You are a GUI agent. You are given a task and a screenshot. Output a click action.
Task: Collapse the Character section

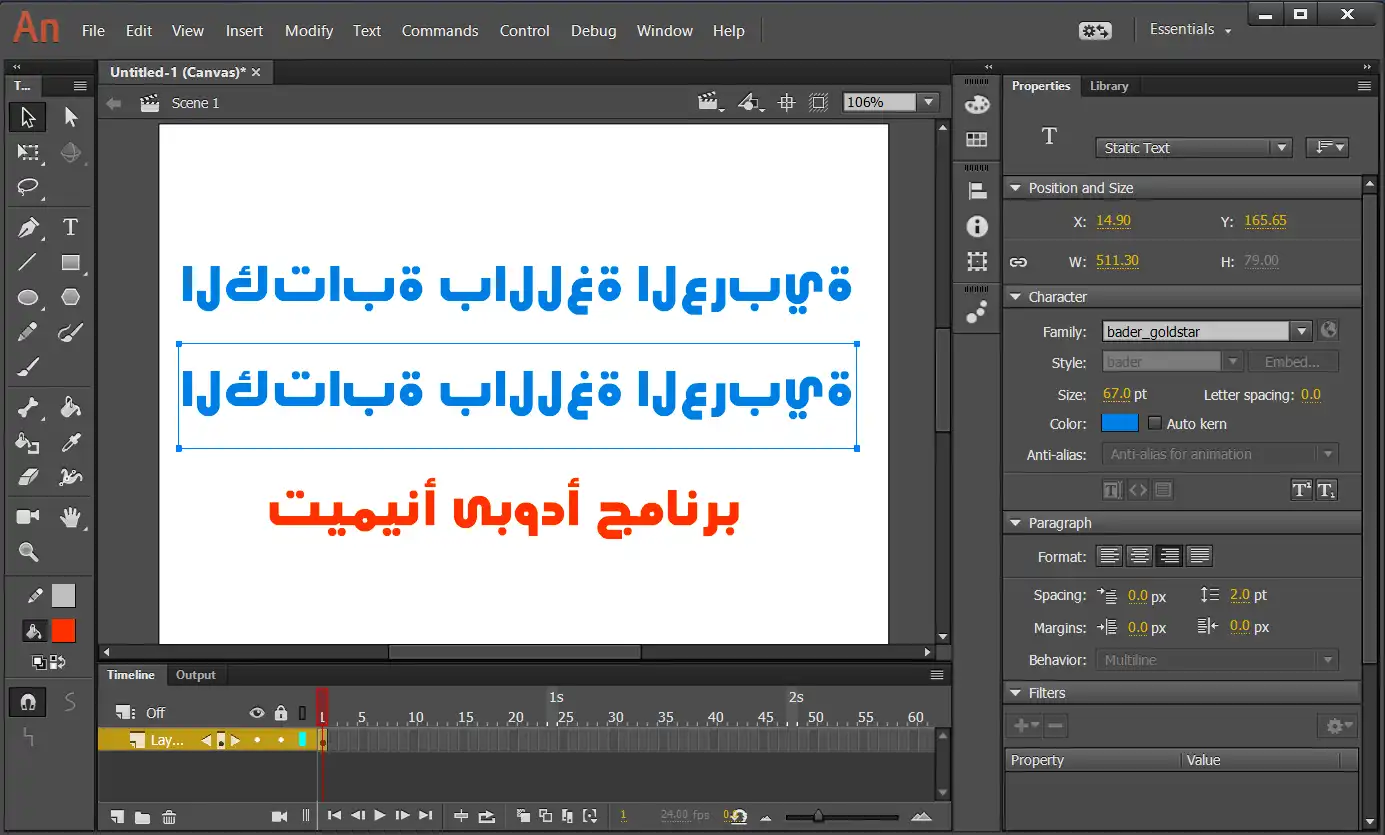(x=1016, y=297)
